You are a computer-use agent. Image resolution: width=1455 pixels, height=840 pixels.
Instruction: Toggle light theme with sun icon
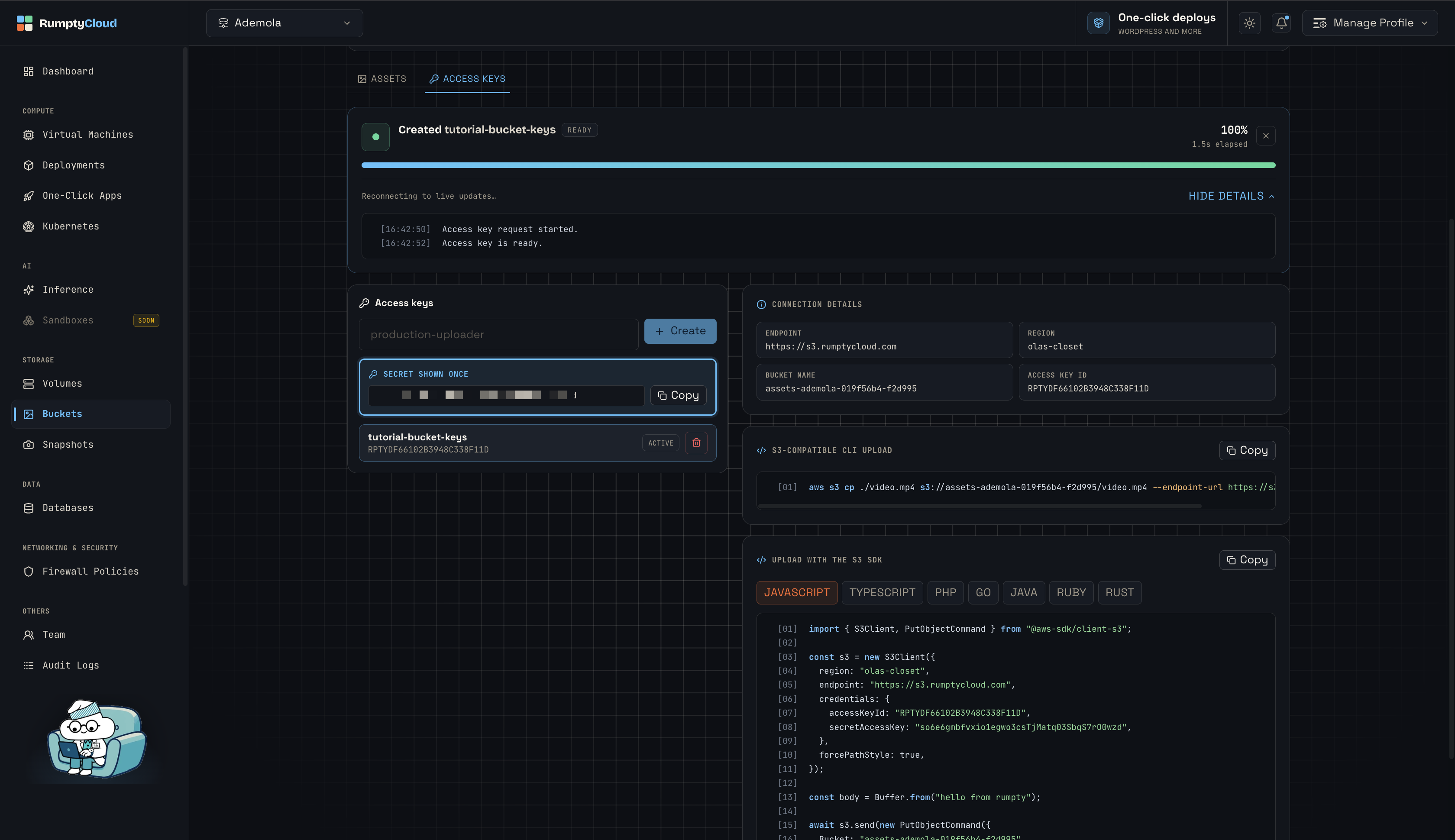pos(1249,23)
